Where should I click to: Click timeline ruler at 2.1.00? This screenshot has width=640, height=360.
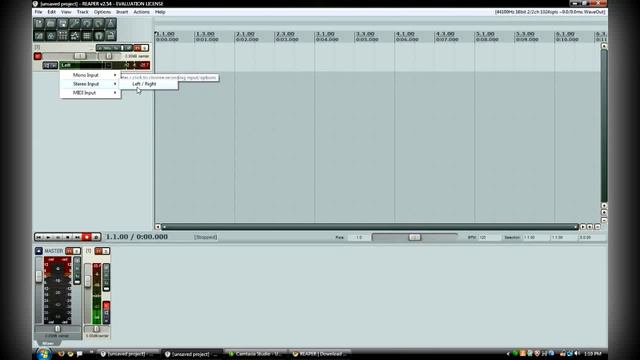pos(245,34)
